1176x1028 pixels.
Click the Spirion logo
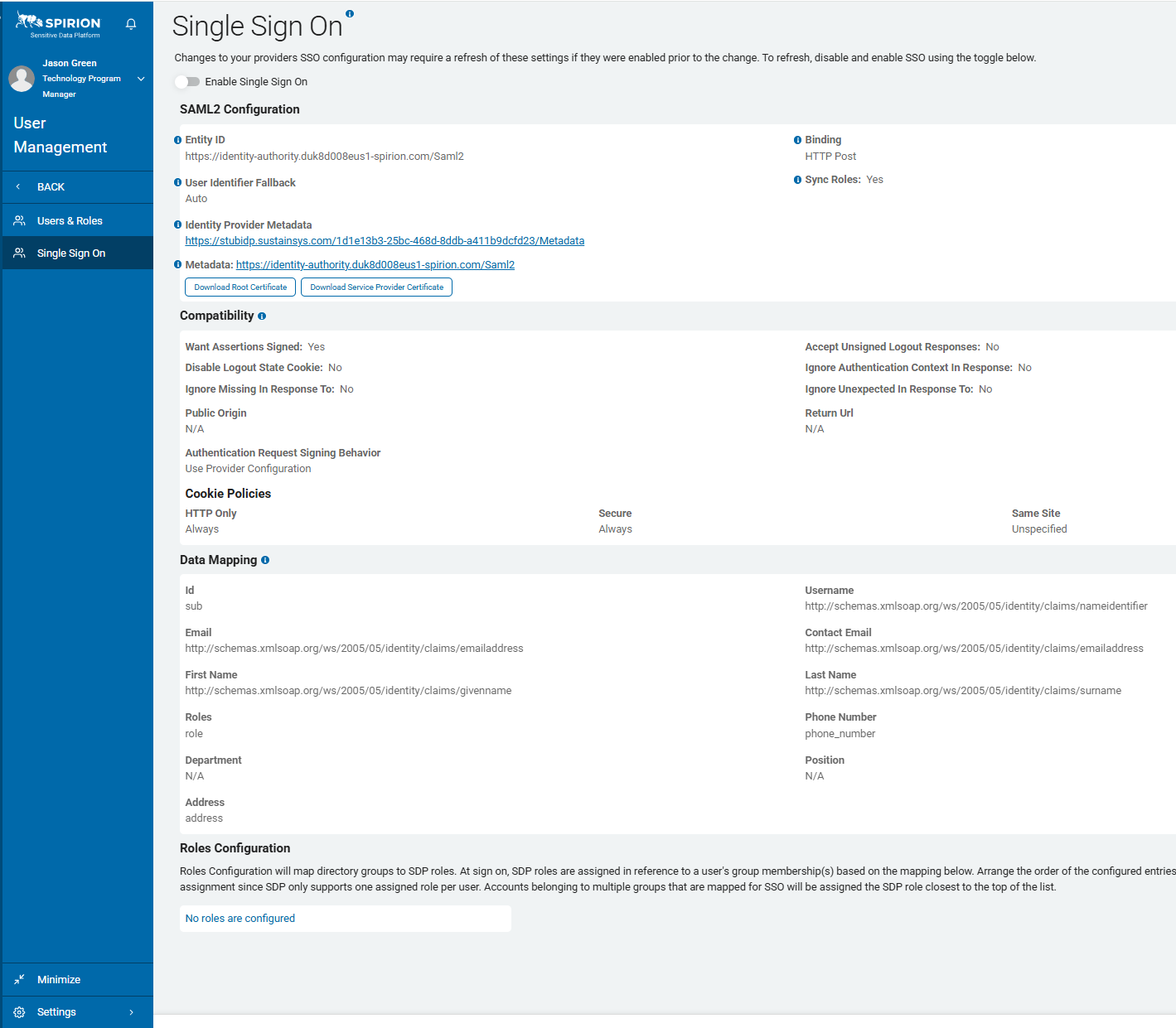coord(58,26)
